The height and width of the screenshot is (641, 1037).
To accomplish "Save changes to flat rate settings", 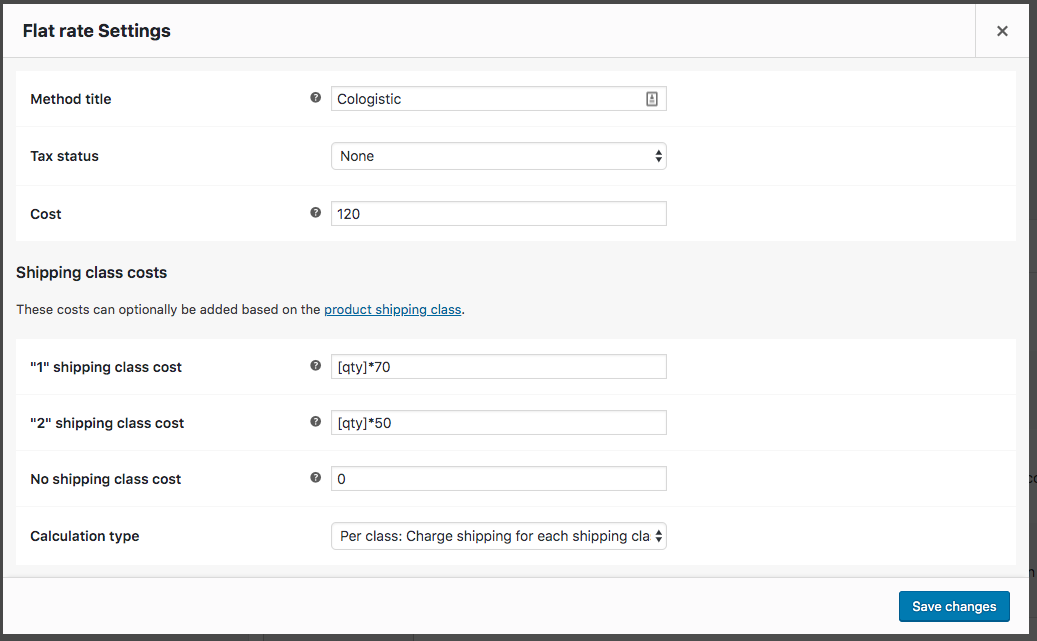I will pyautogui.click(x=954, y=606).
